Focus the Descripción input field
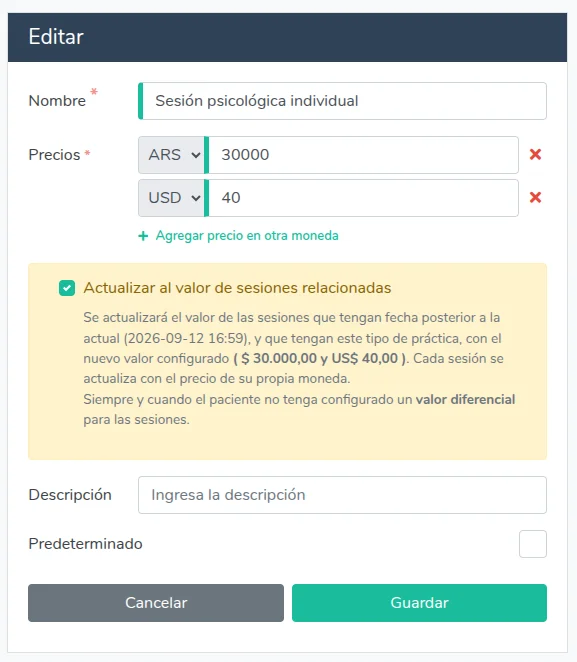577x662 pixels. (x=342, y=495)
